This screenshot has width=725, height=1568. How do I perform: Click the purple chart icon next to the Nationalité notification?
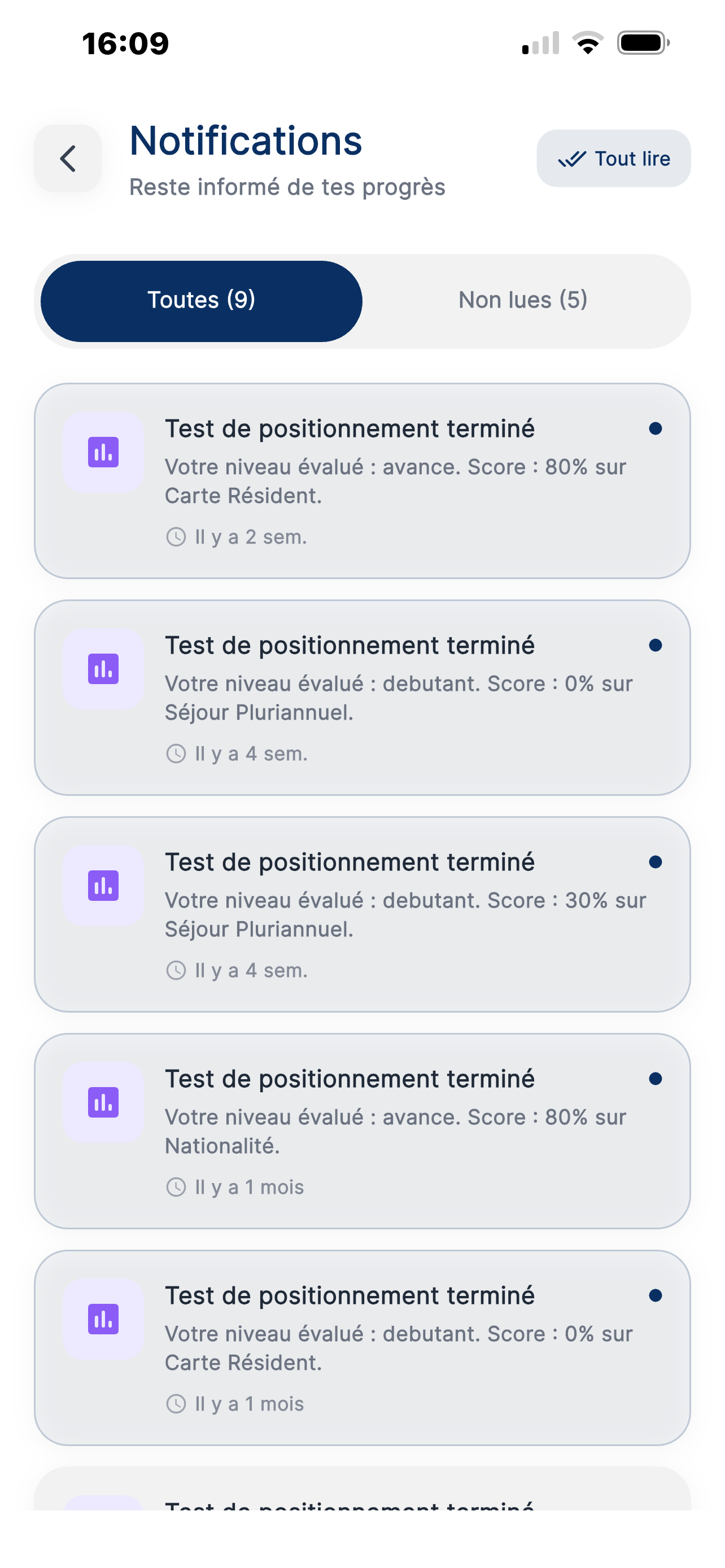pyautogui.click(x=102, y=1103)
